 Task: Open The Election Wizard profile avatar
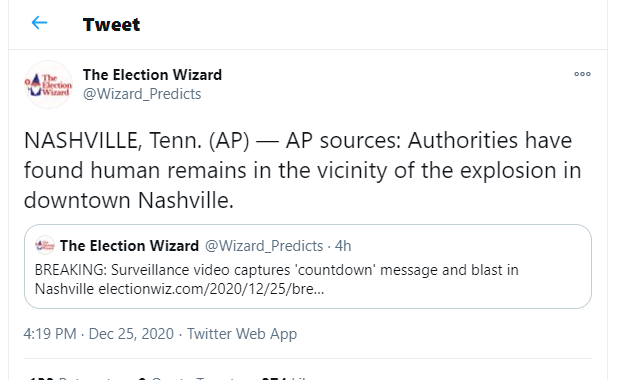(x=48, y=84)
